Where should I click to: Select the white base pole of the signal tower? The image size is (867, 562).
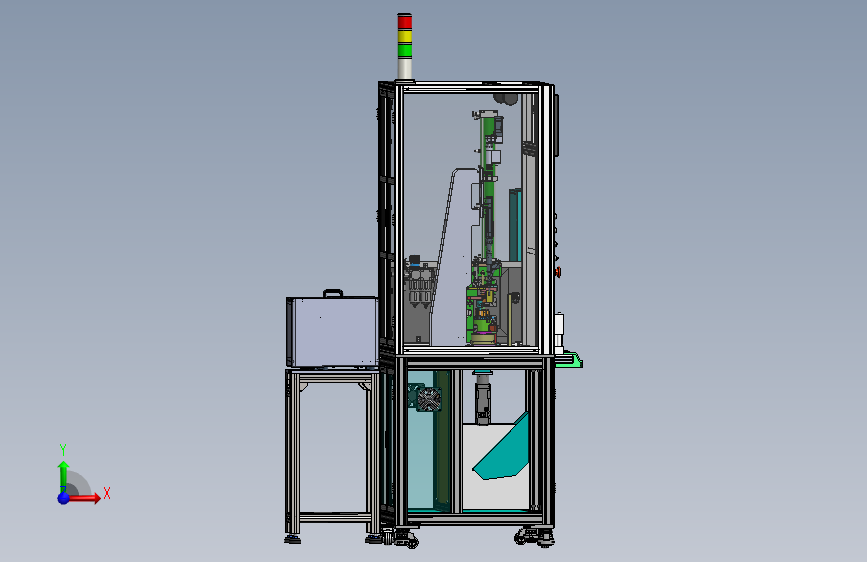click(405, 69)
